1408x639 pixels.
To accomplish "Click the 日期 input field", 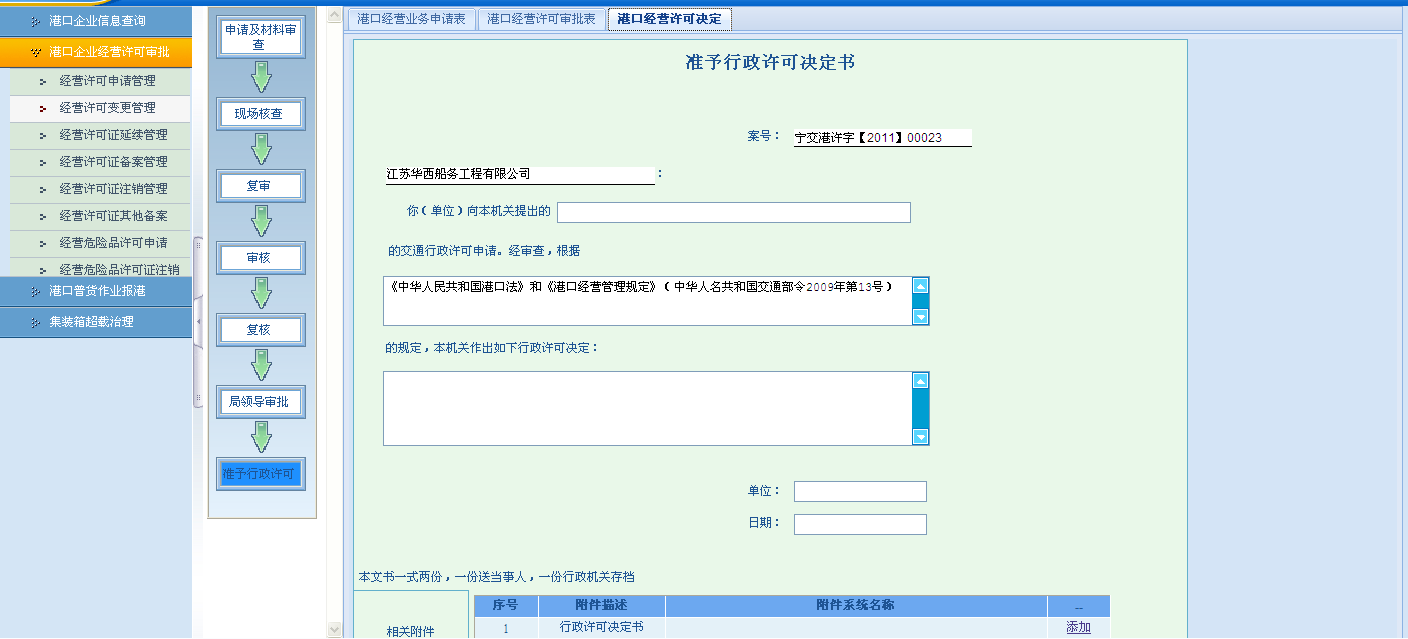I will [860, 524].
